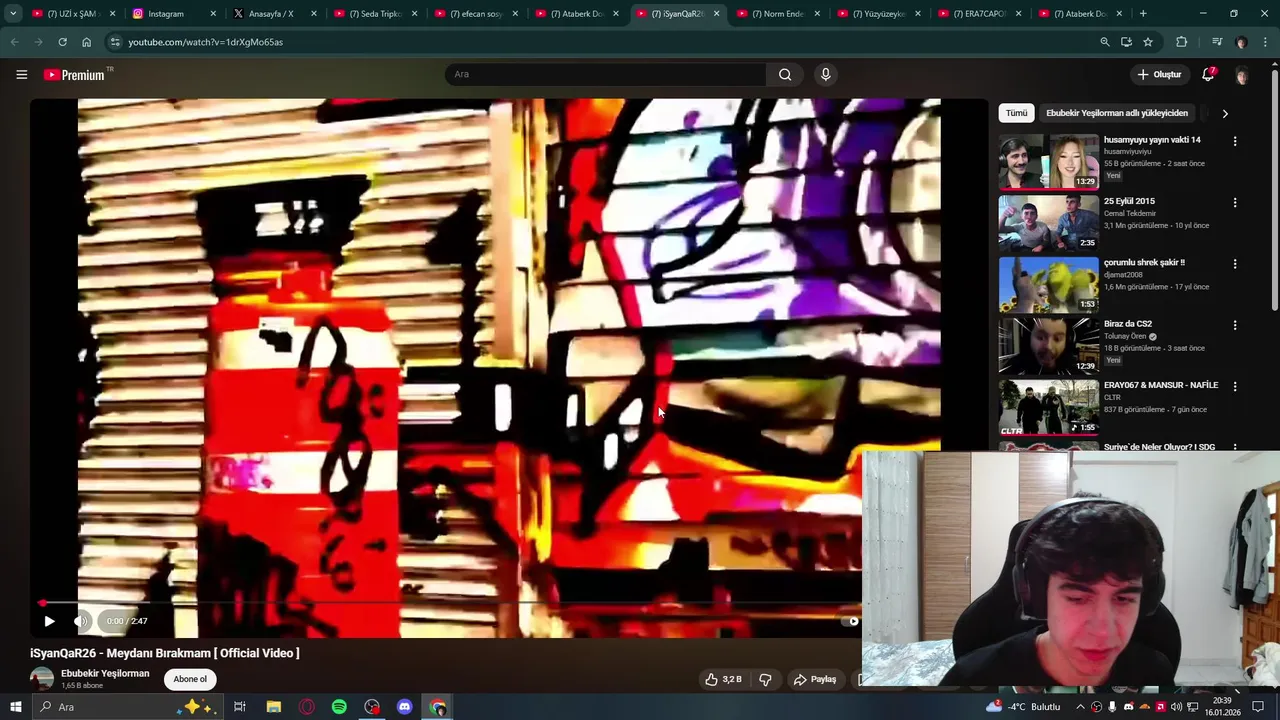The image size is (1280, 720).
Task: Switch to the Norm Ender tab
Action: [x=777, y=14]
